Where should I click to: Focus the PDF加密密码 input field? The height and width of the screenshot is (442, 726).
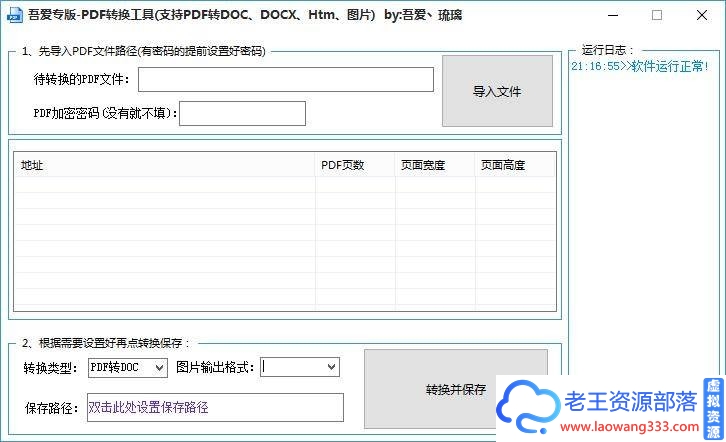tap(242, 114)
